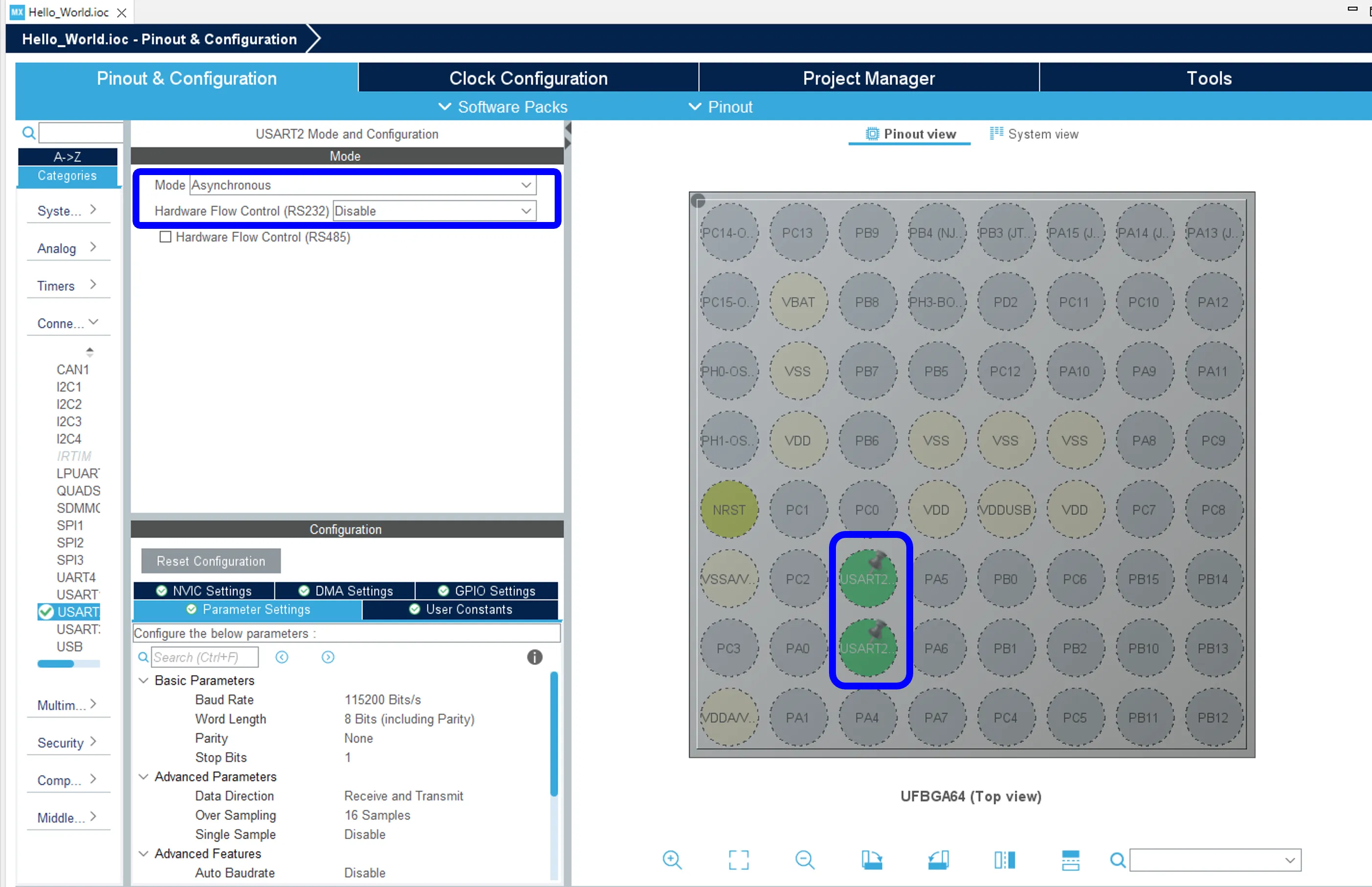Enable Hardware Flow Control (RS485) checkbox
The width and height of the screenshot is (1372, 887).
(165, 237)
